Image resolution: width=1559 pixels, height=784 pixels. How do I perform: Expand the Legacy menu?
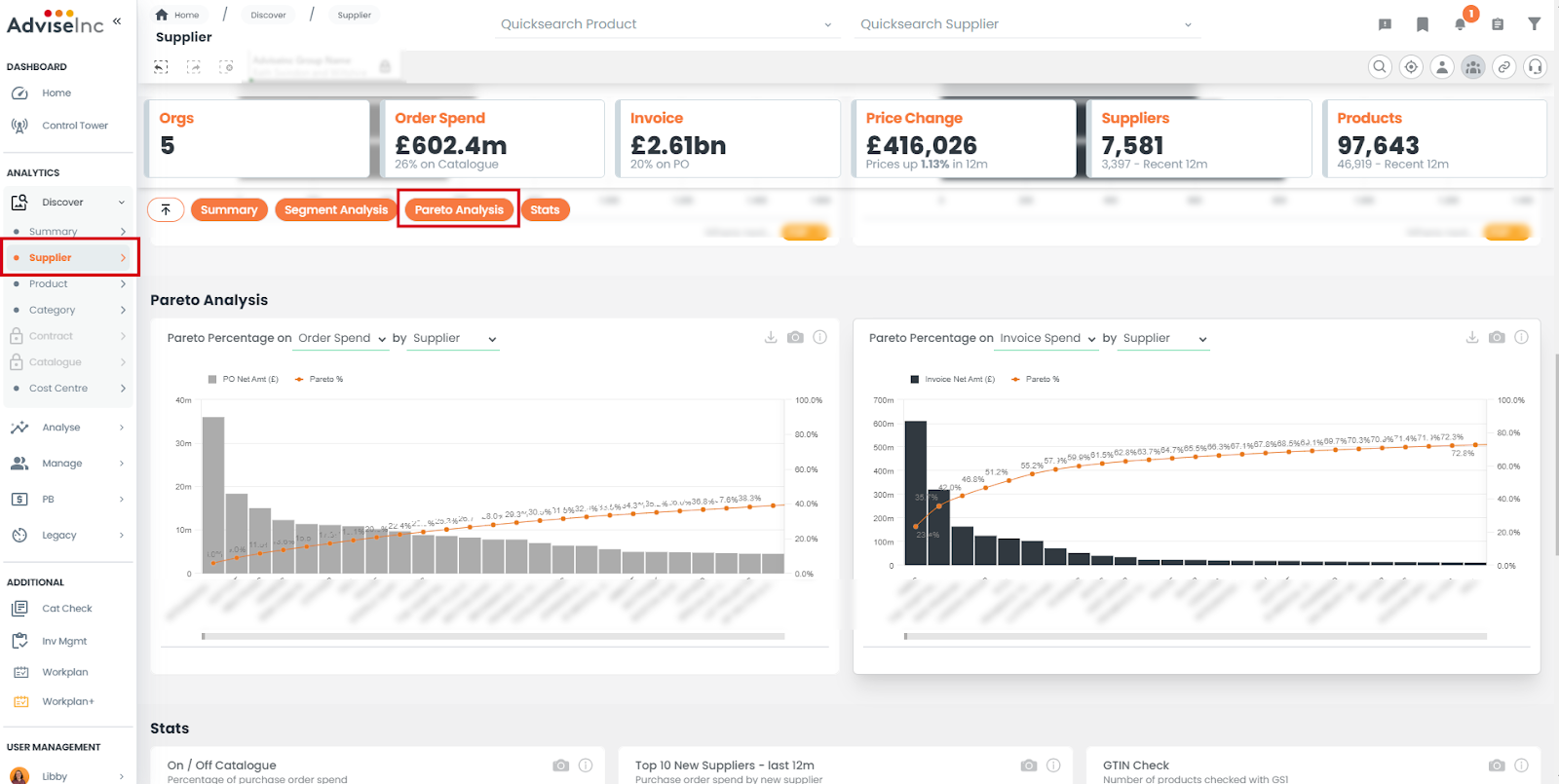pos(68,536)
